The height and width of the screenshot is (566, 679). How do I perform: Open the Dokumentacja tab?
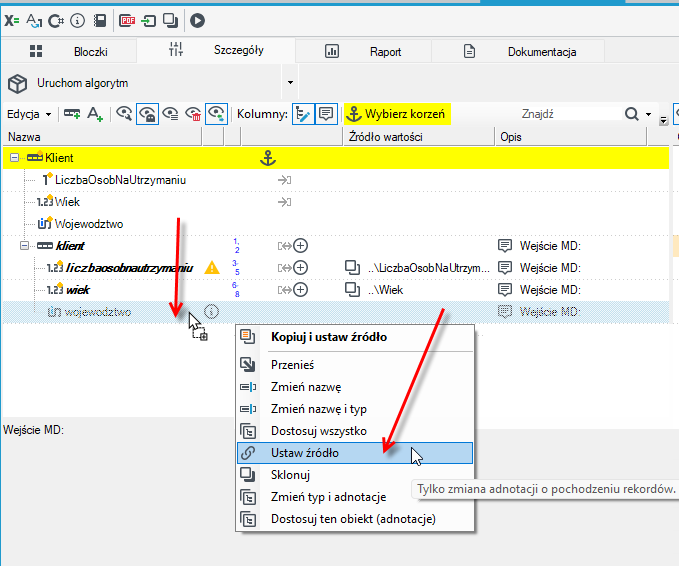pos(518,52)
